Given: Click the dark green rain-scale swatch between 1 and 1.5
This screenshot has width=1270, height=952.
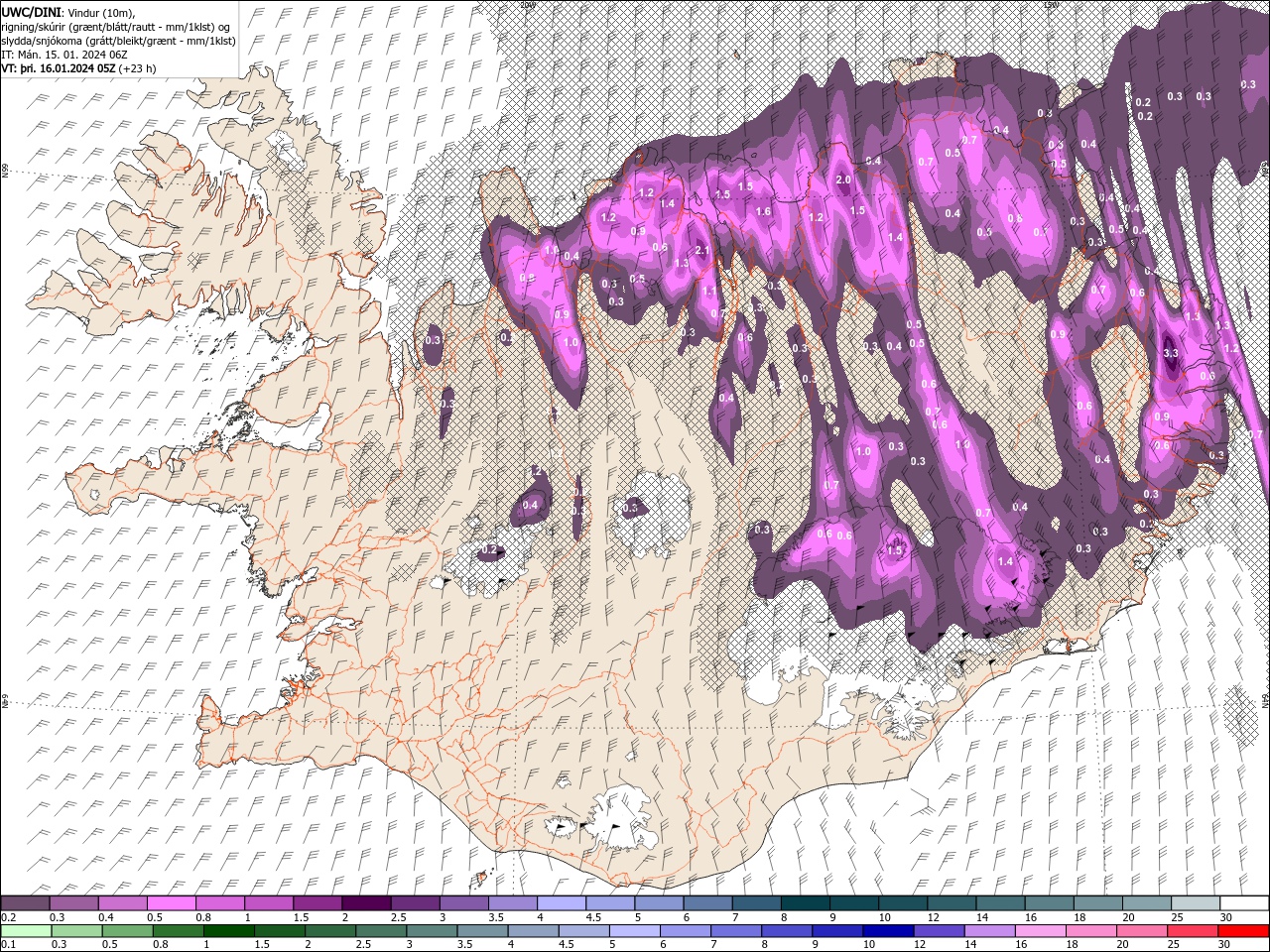Looking at the screenshot, I should [228, 931].
